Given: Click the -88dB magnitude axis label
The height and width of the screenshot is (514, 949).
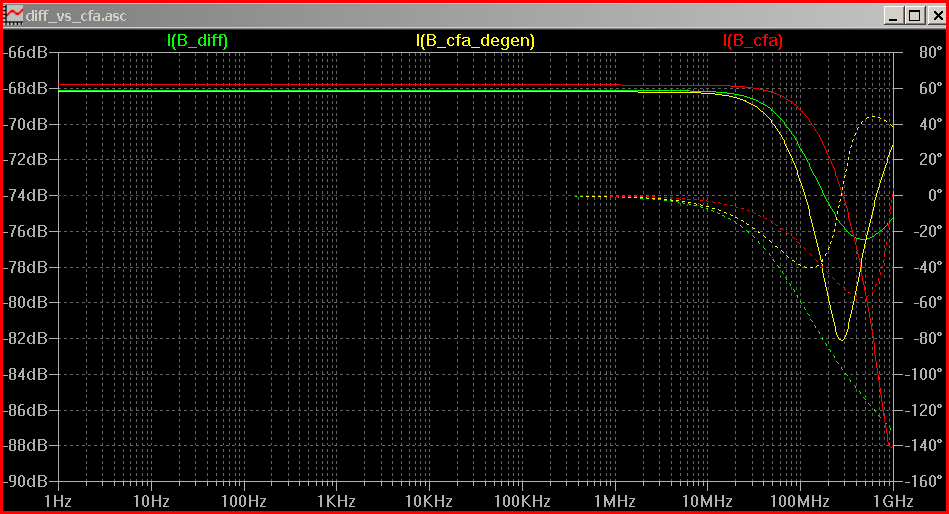Looking at the screenshot, I should (25, 445).
